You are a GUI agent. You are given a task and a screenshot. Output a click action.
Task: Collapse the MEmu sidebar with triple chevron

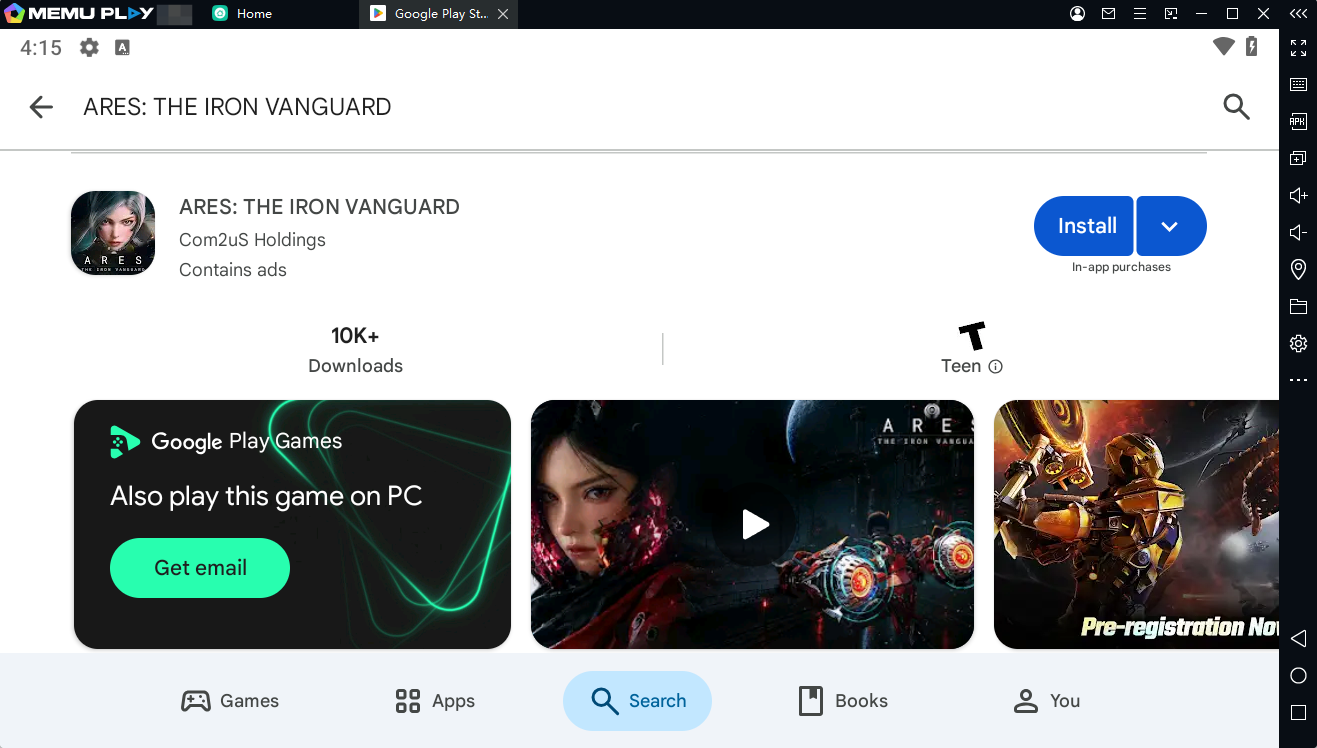tap(1298, 14)
